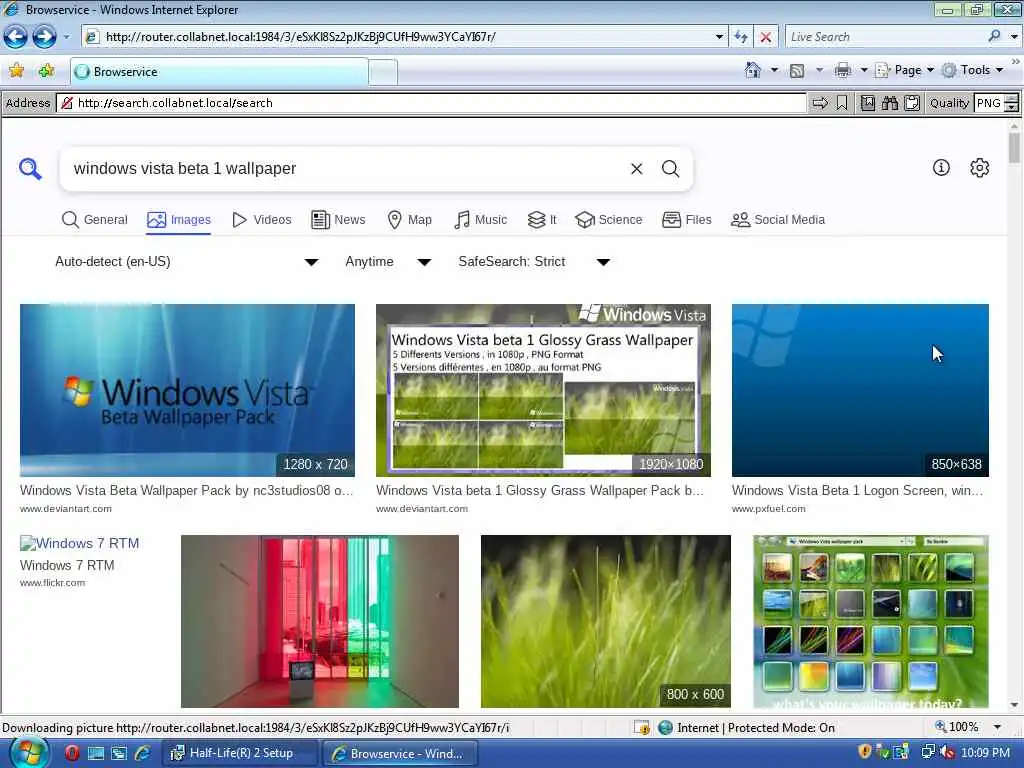
Task: Open the Tools menu dropdown
Action: [972, 70]
